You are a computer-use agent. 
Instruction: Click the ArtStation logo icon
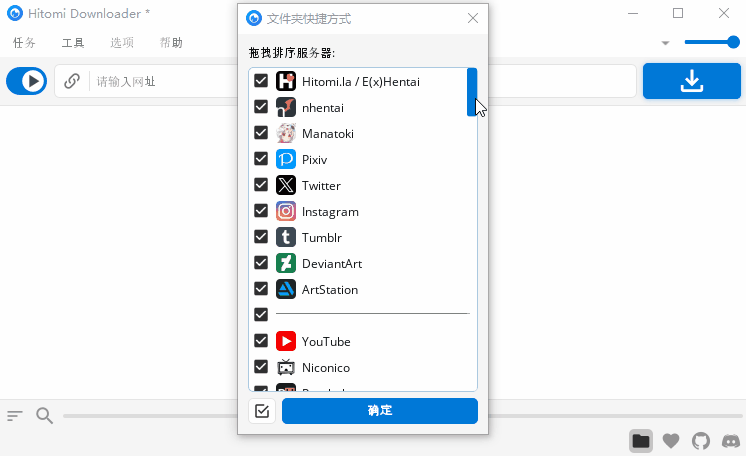click(x=286, y=289)
